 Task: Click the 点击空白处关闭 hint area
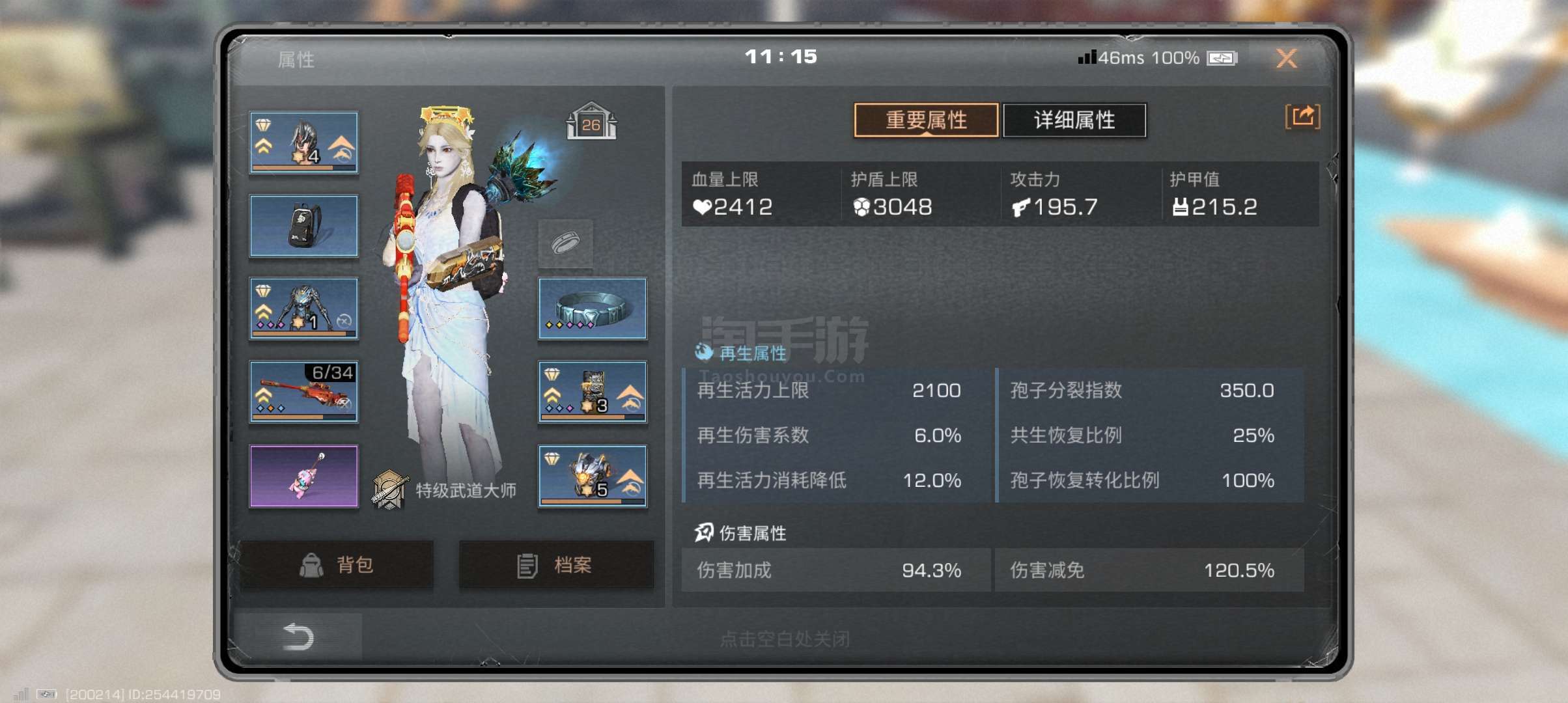click(785, 639)
